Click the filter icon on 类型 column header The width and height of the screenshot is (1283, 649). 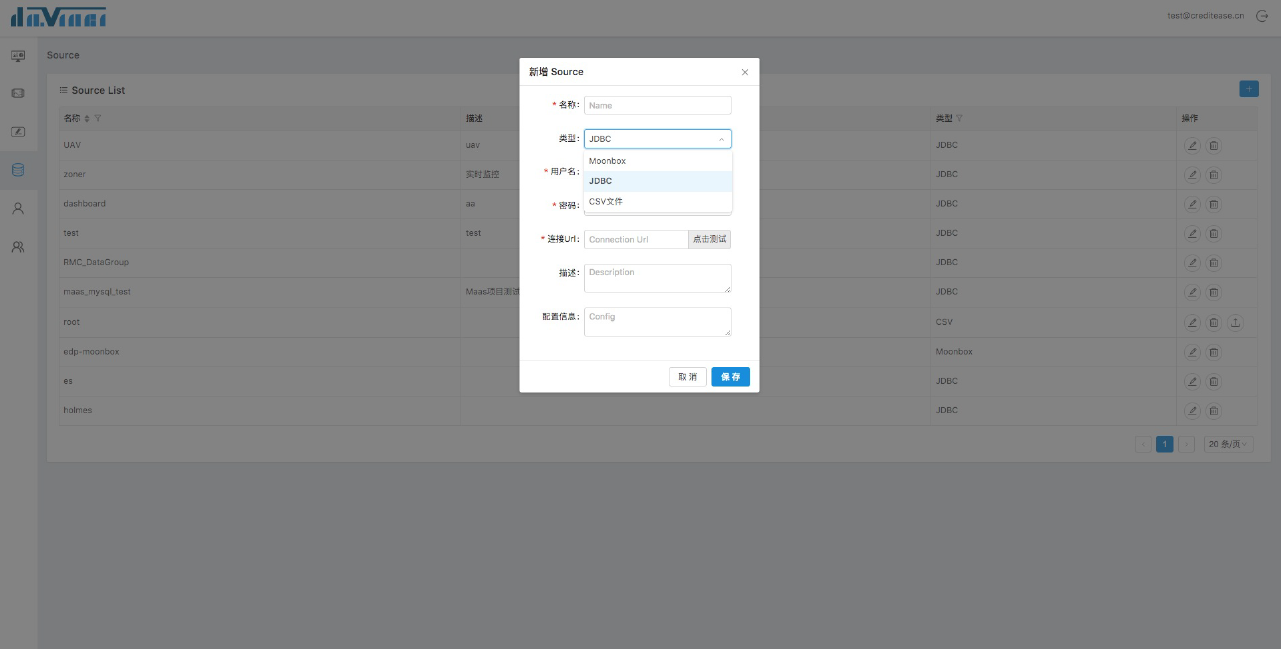(960, 119)
